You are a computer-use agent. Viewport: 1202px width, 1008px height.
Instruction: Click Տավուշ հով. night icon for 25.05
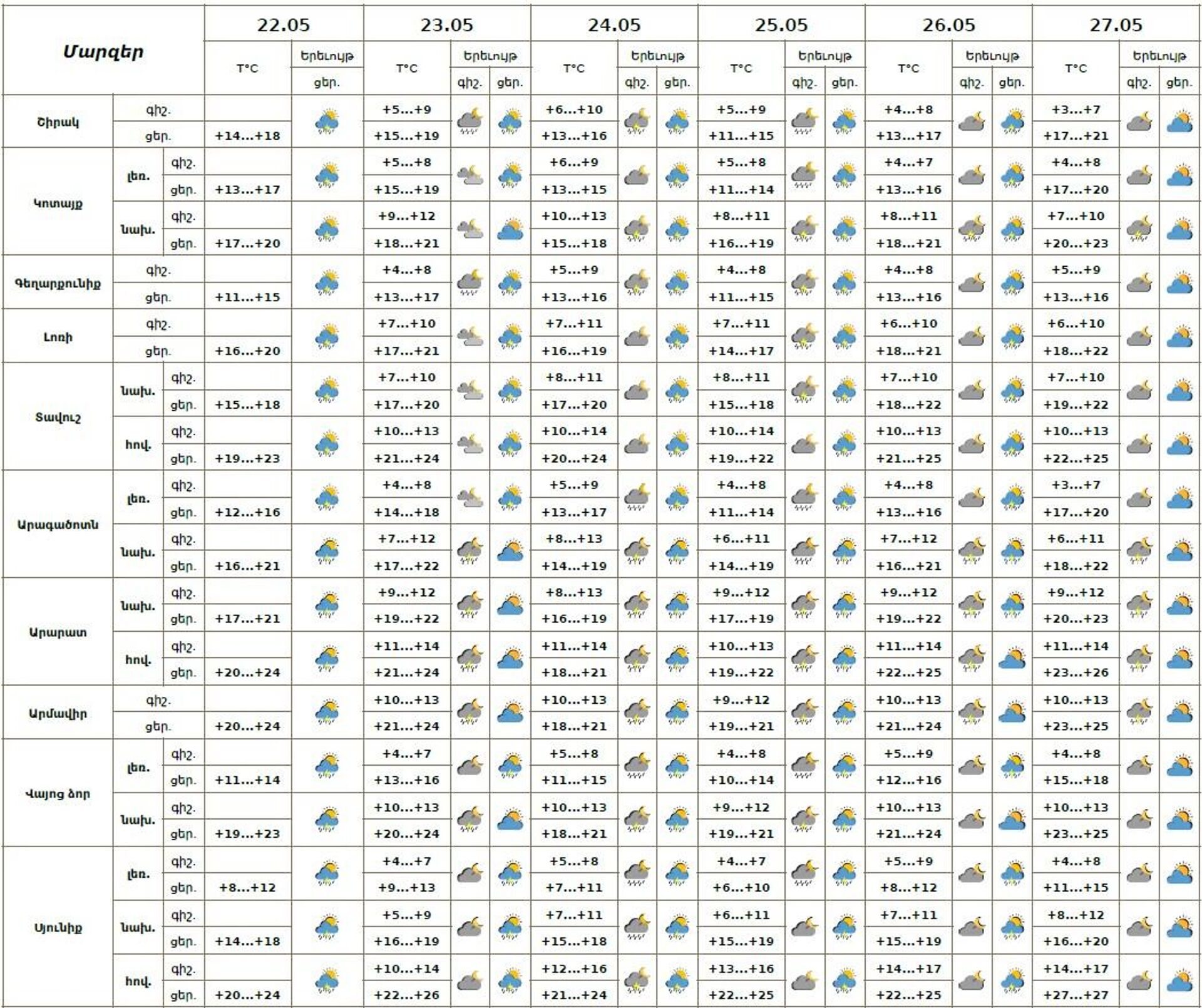(804, 445)
